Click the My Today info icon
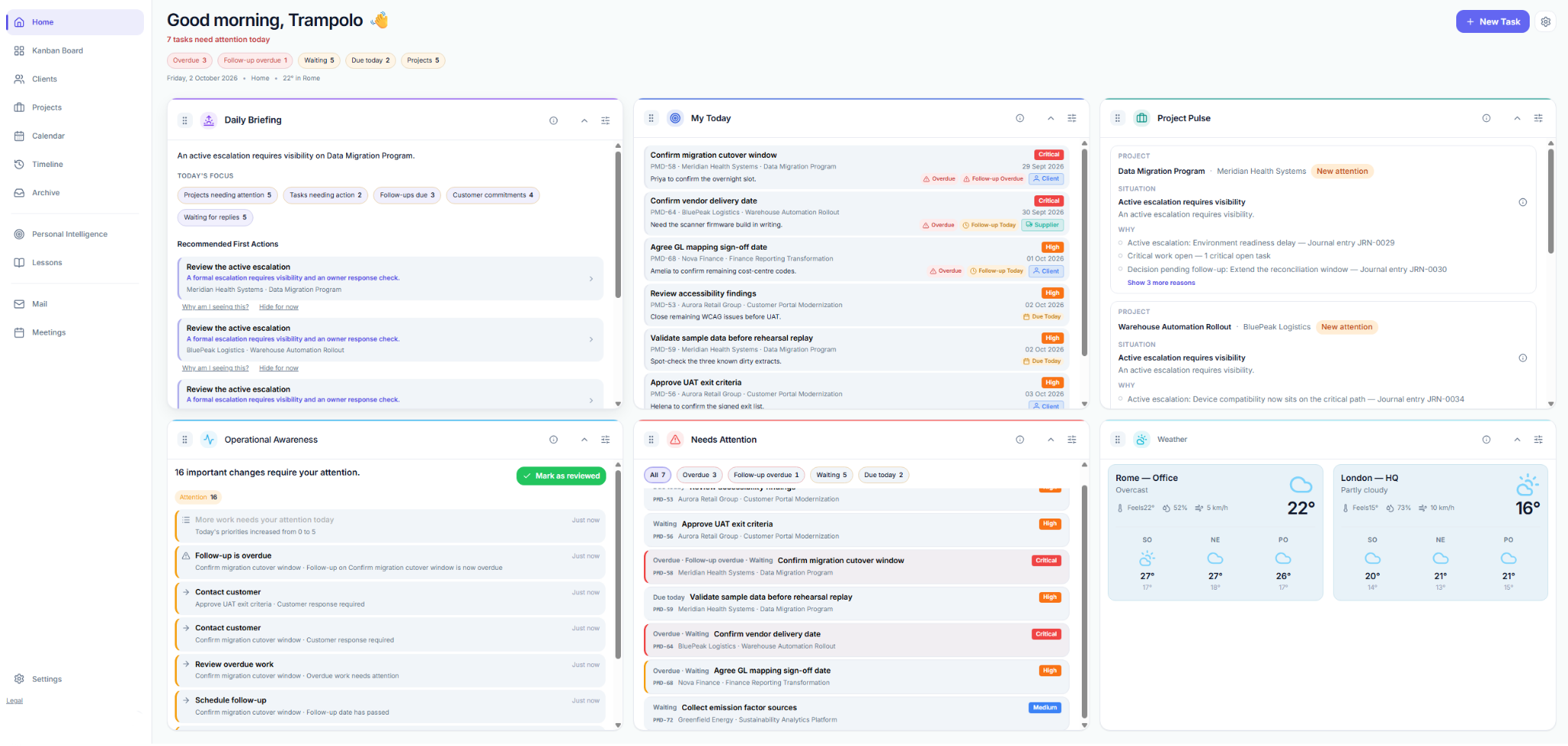1568x746 pixels. (1020, 119)
